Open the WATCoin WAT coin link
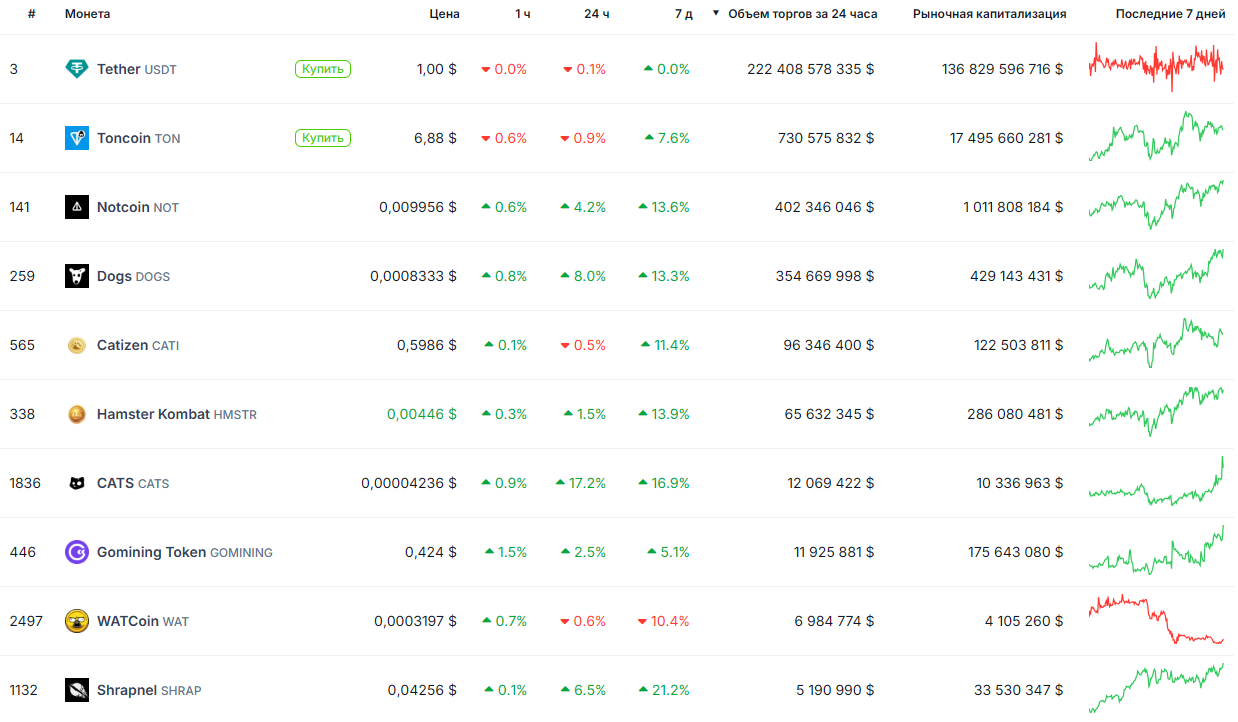The image size is (1238, 722). coord(143,621)
